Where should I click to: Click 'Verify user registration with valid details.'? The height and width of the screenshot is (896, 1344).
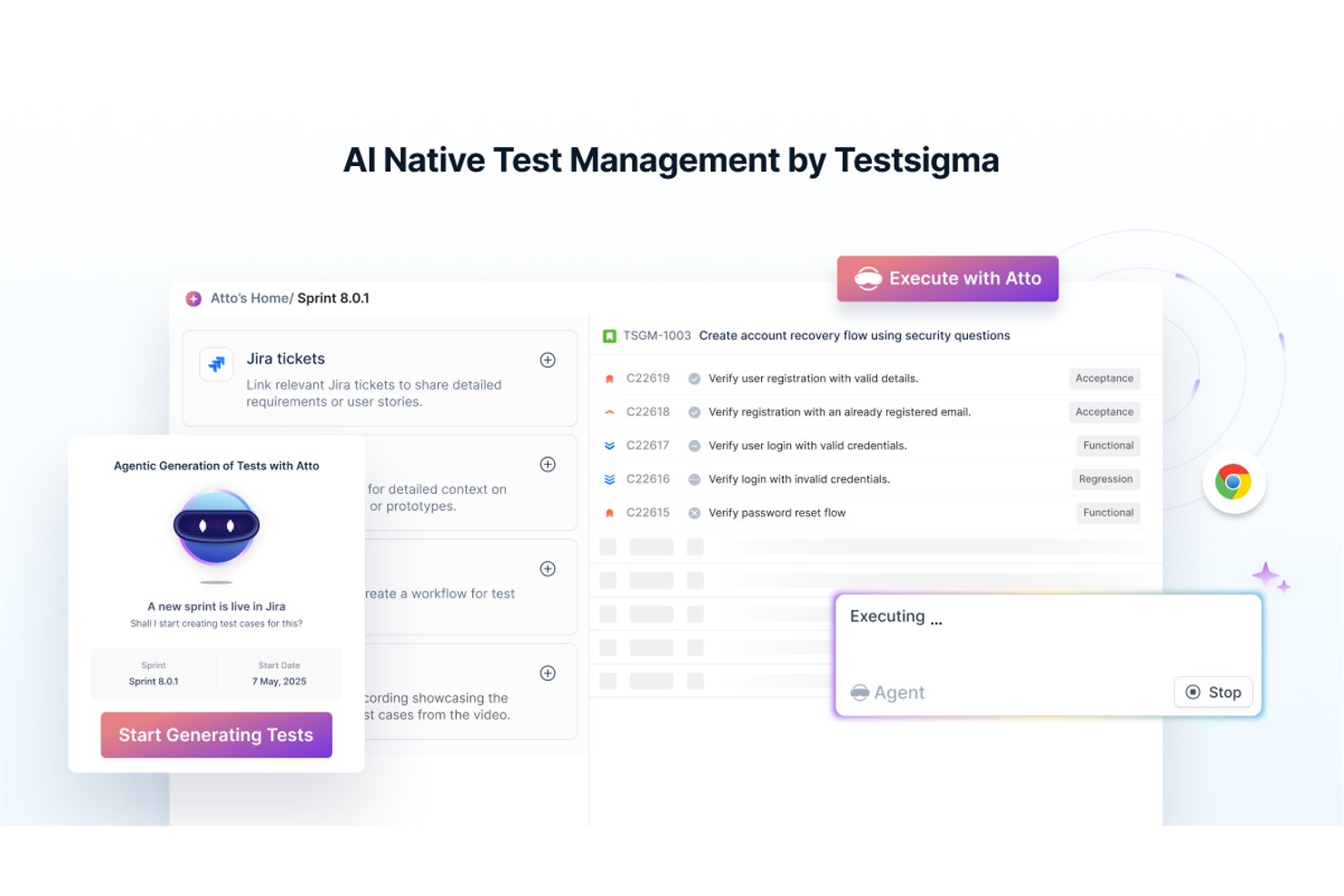(813, 379)
